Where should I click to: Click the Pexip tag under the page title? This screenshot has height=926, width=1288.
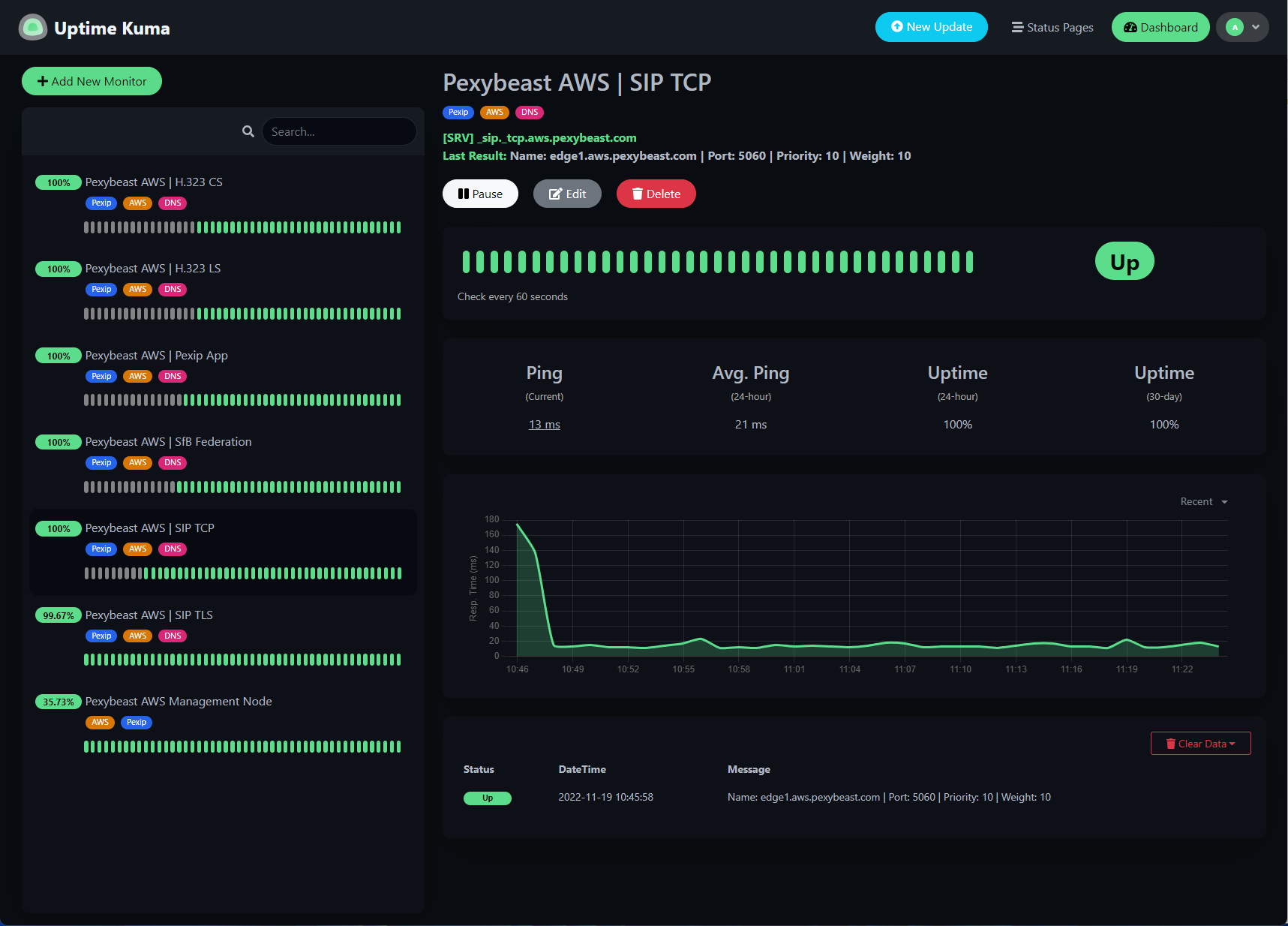click(458, 112)
